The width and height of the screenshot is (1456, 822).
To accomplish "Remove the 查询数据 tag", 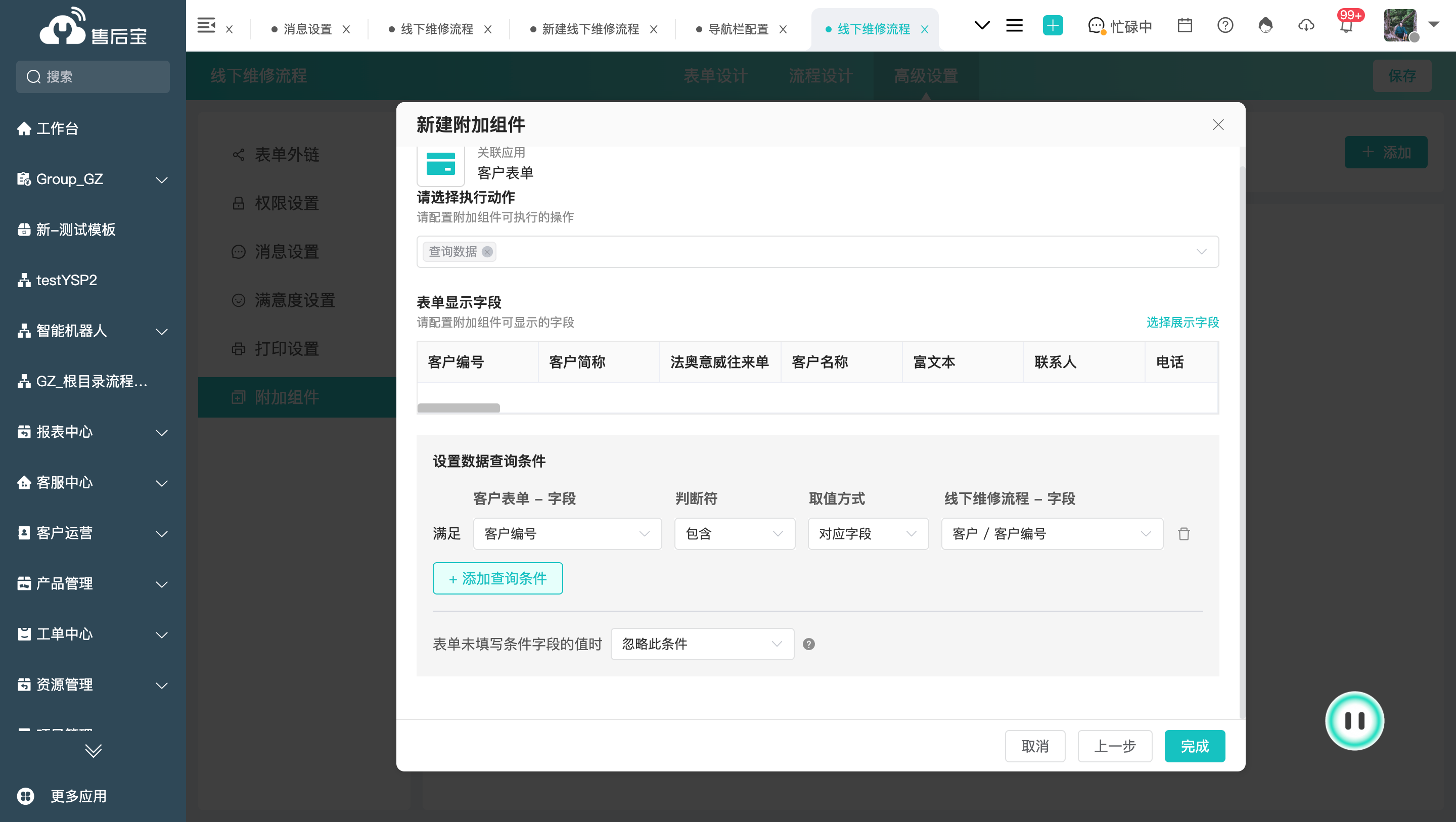I will tap(487, 252).
